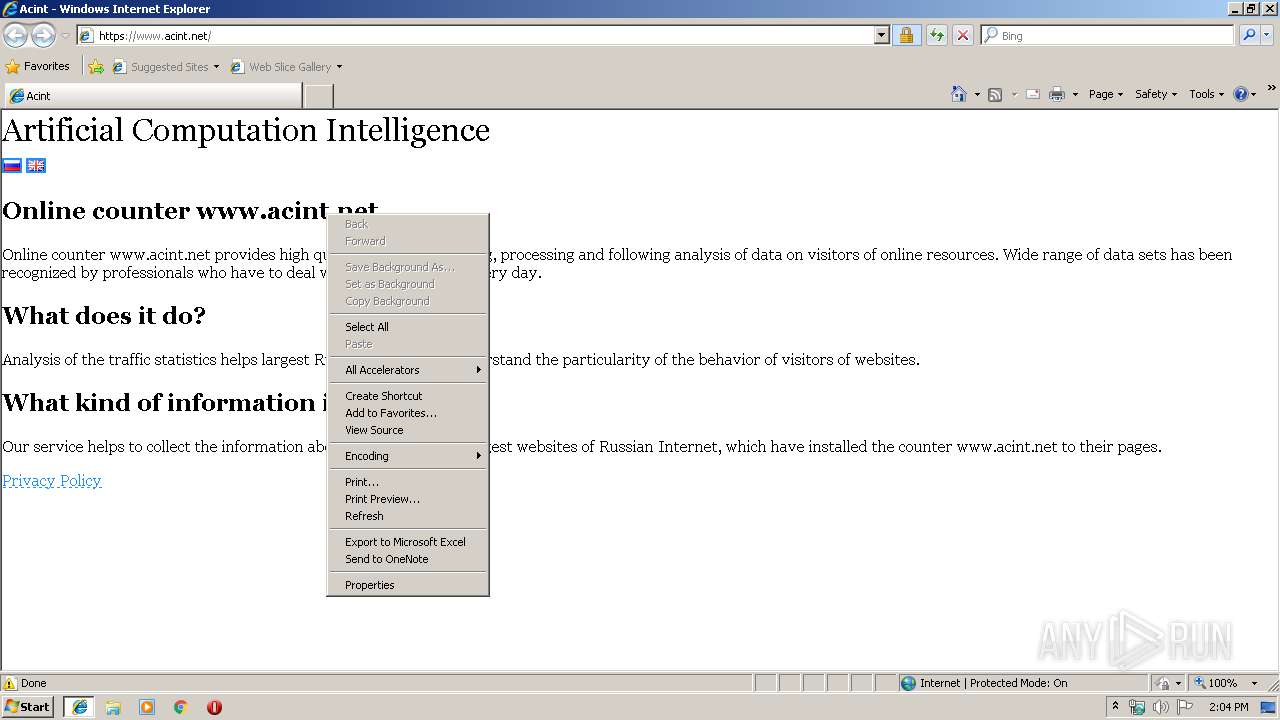Select the UK flag language icon
Screen dimensions: 1280x720
pyautogui.click(x=36, y=166)
